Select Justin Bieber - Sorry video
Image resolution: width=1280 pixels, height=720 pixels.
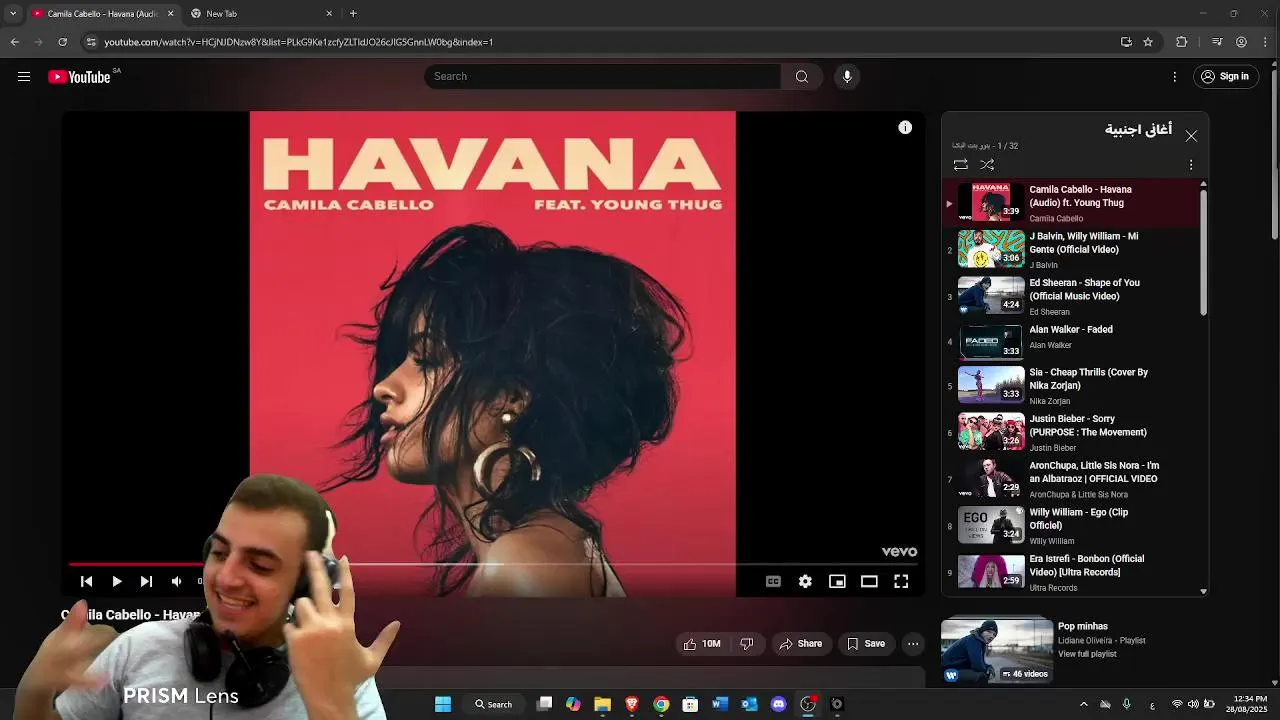point(1071,432)
